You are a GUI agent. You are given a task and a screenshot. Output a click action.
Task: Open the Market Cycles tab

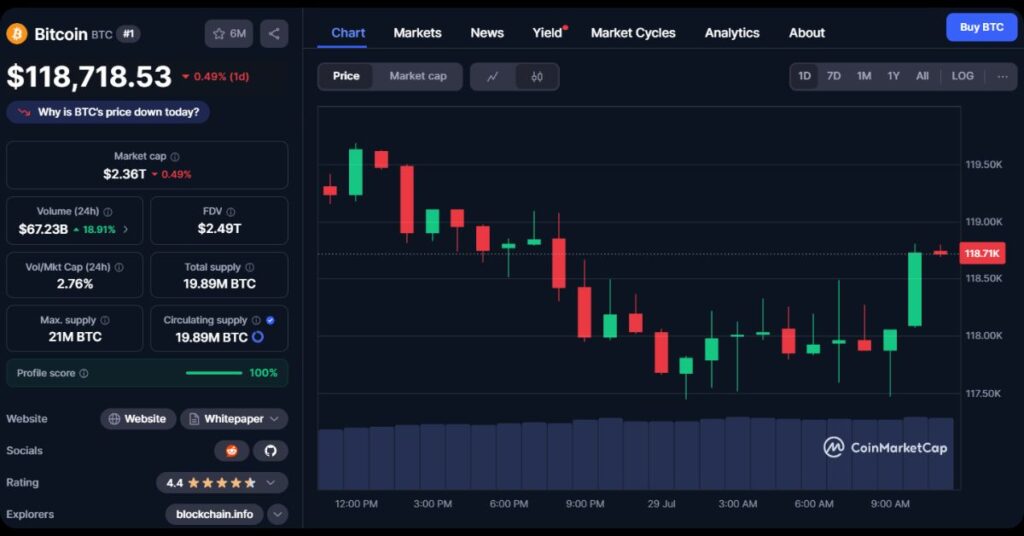(x=633, y=33)
